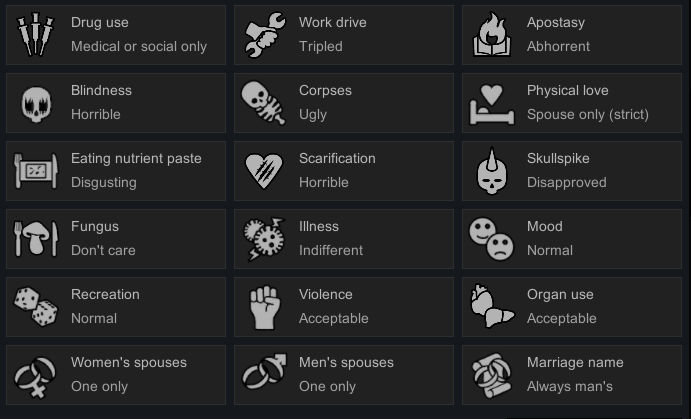Click the raised fist Violence icon

tap(264, 306)
